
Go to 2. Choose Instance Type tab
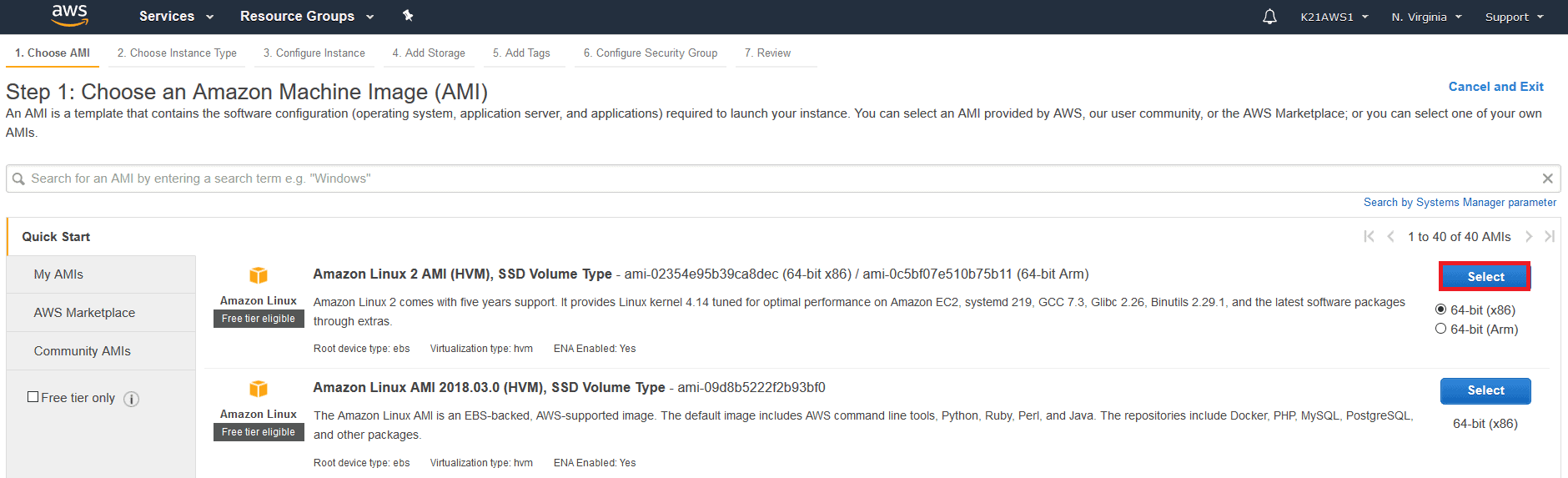177,53
